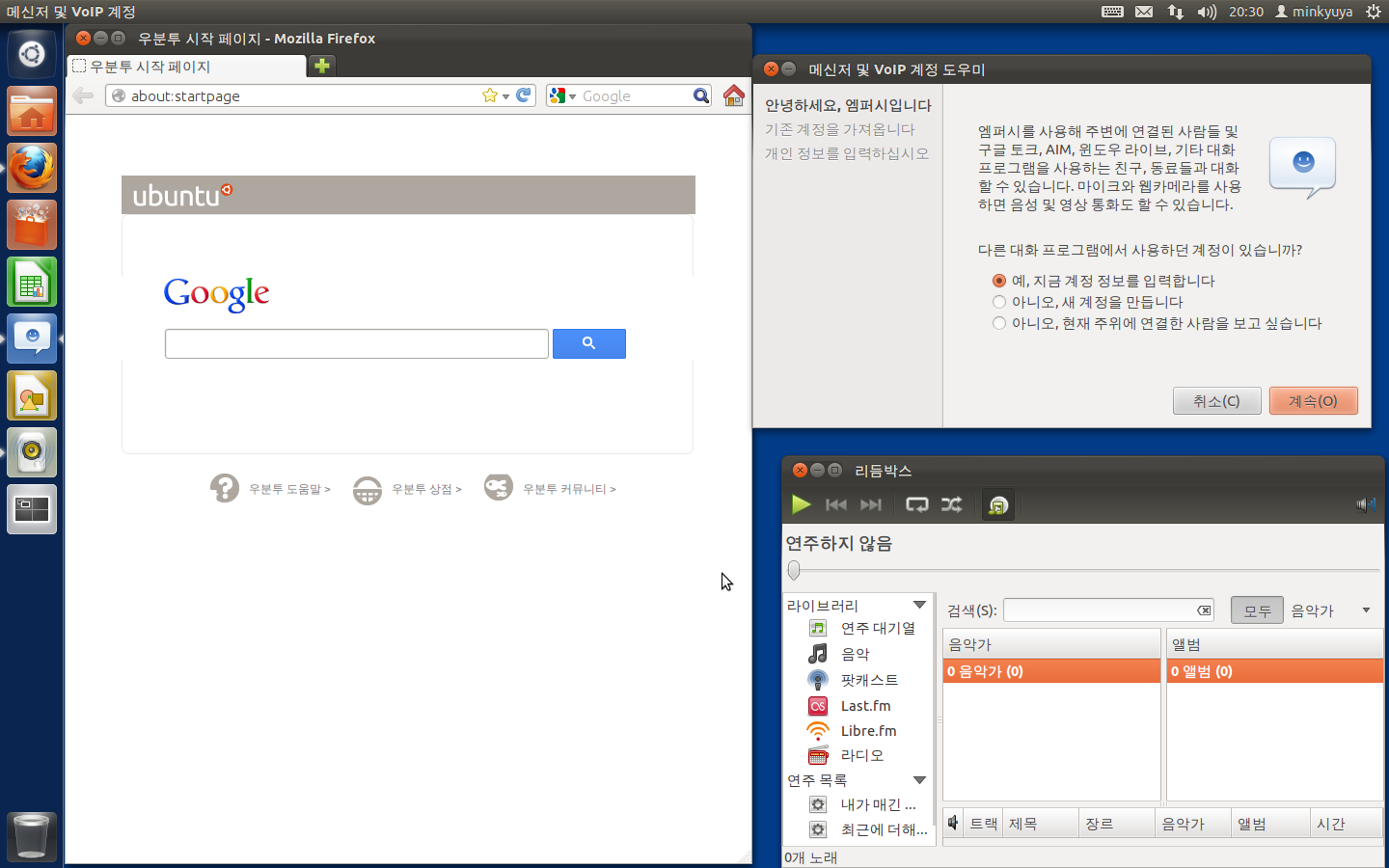1389x868 pixels.
Task: Select 아니오, 새 계정을 만듭니다 option
Action: tap(1088, 302)
